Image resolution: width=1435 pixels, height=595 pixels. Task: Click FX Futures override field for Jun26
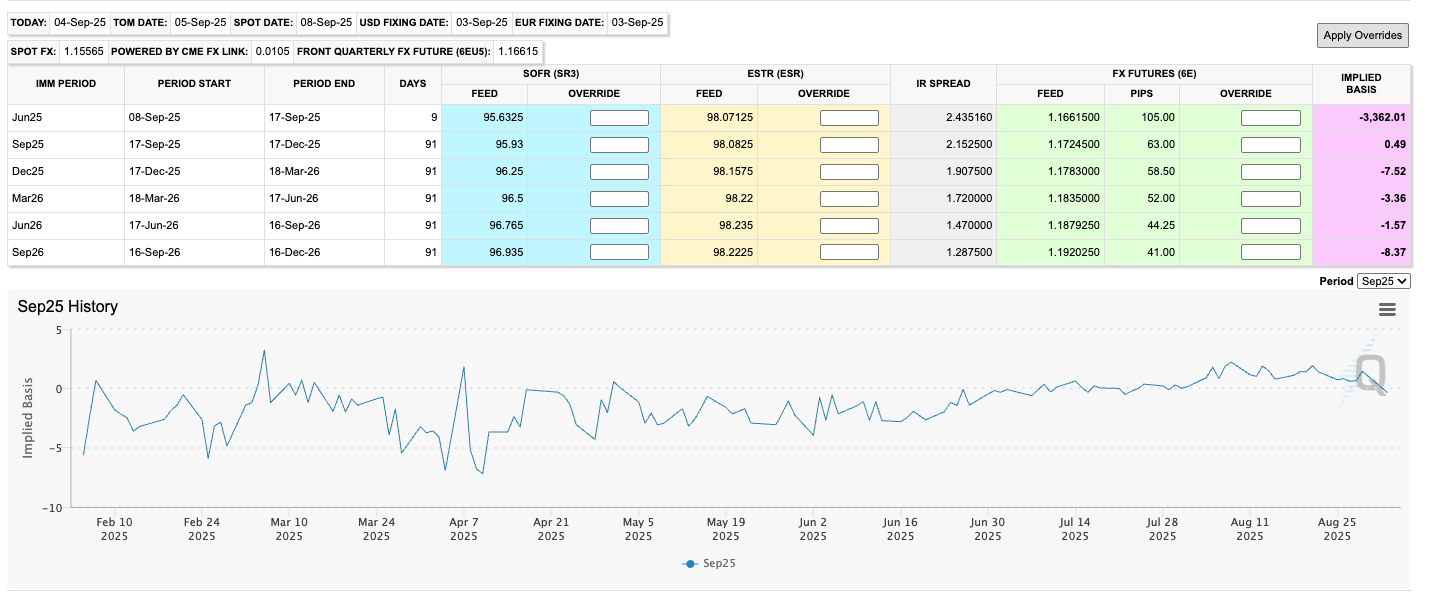[x=1271, y=226]
